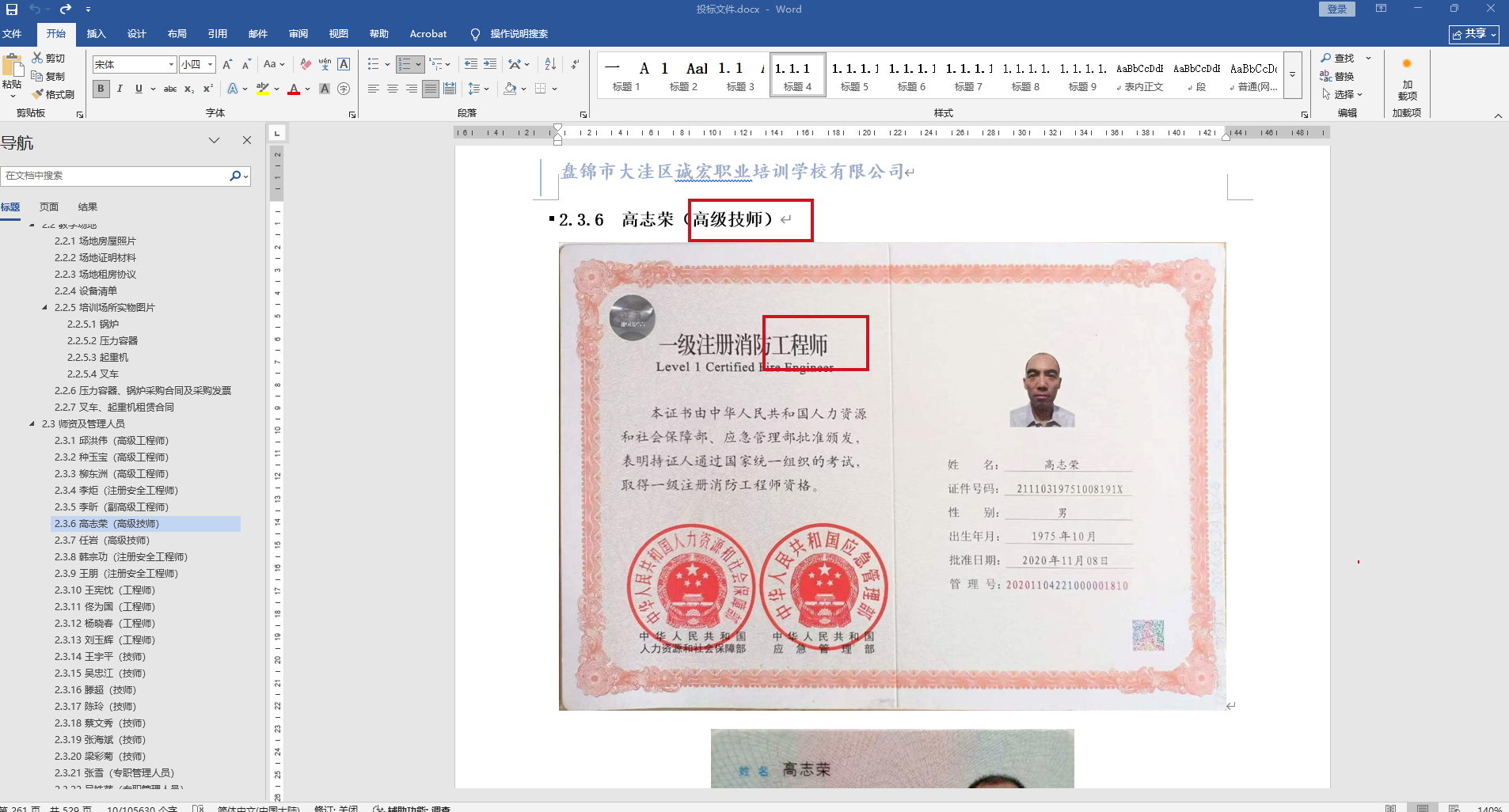Apply character shading with gray-A icon
The width and height of the screenshot is (1509, 812).
coord(325,89)
